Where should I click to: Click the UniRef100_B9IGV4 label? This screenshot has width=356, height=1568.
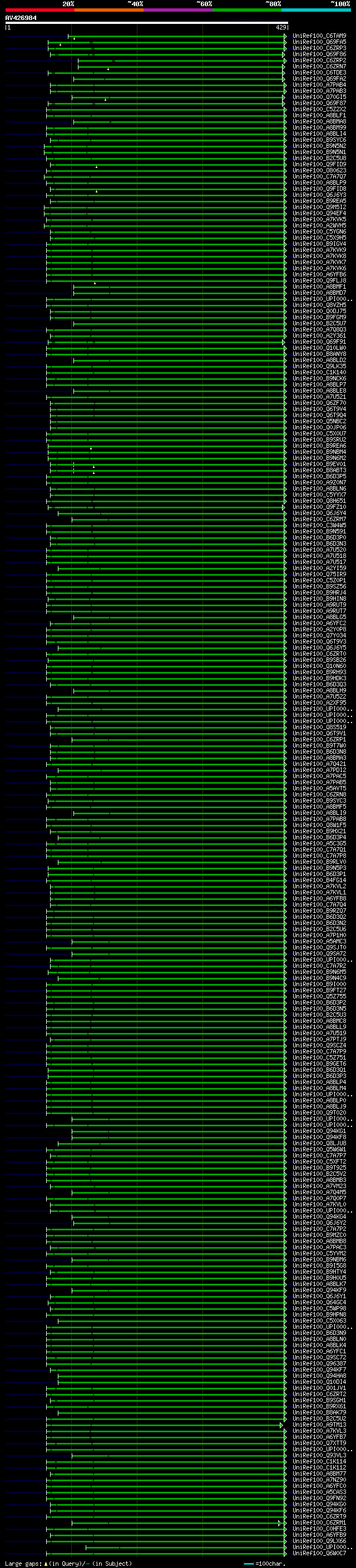click(319, 244)
